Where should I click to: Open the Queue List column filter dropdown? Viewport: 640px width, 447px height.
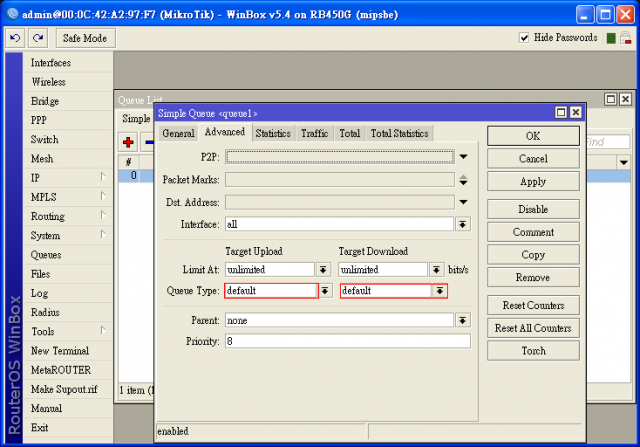click(623, 162)
